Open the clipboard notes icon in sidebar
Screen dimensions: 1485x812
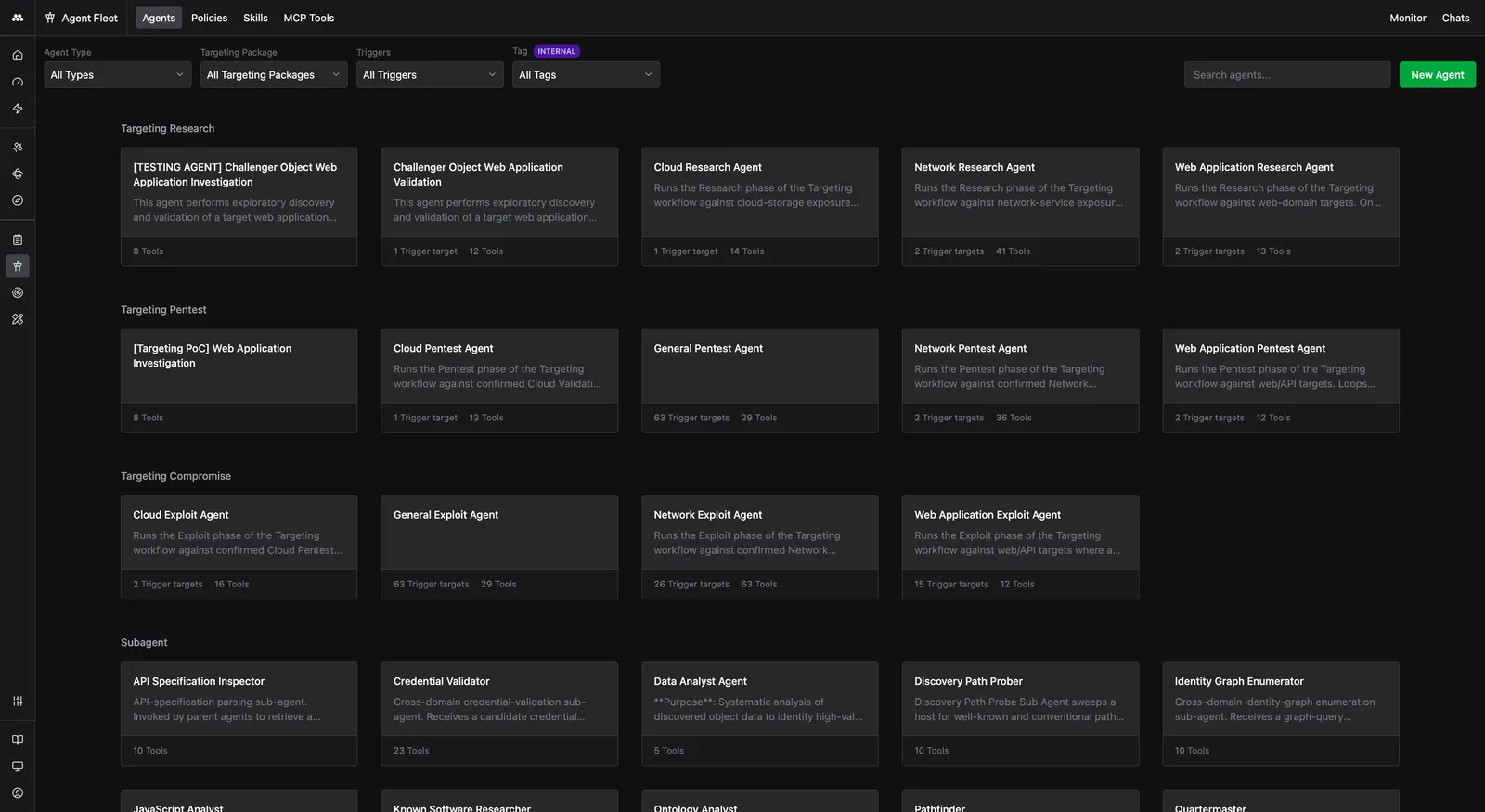tap(18, 239)
